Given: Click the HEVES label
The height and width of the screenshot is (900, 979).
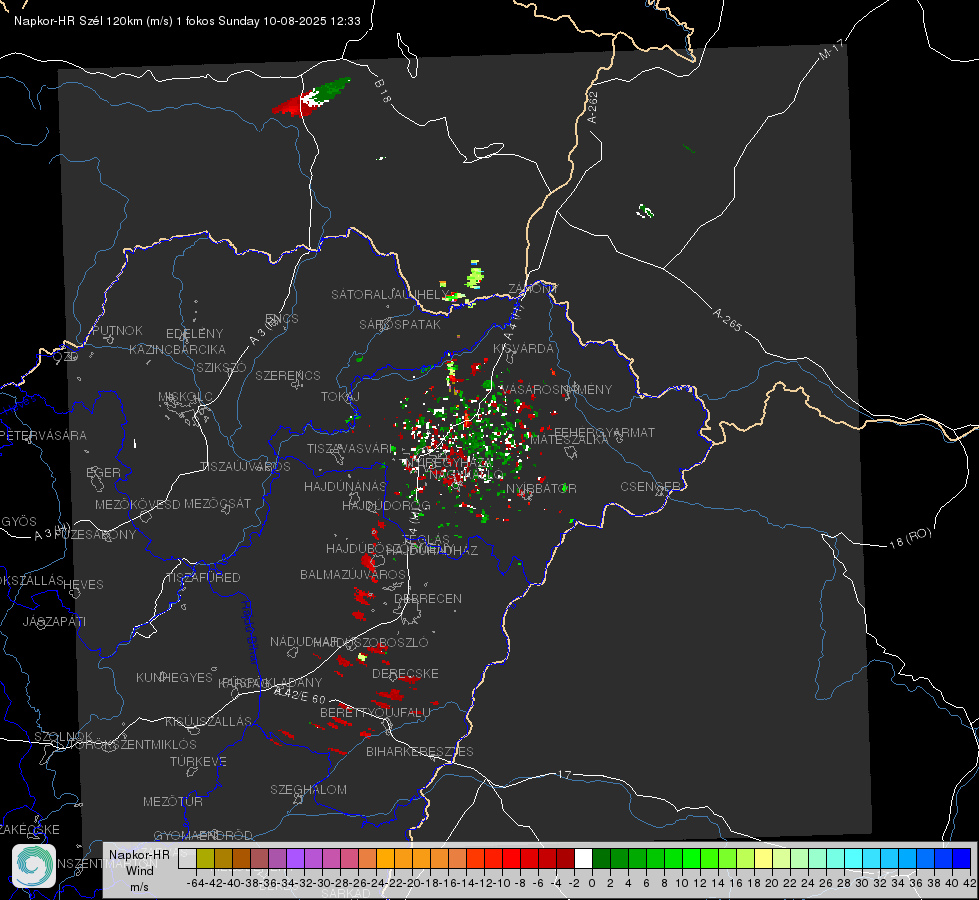Looking at the screenshot, I should (x=84, y=585).
